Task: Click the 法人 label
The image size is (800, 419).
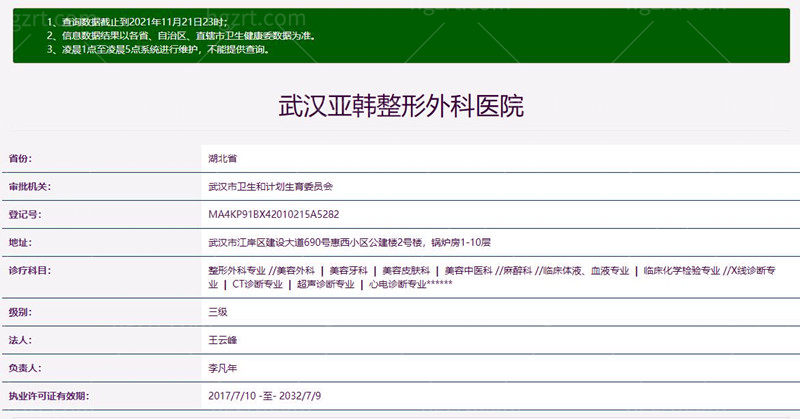Action: point(20,340)
